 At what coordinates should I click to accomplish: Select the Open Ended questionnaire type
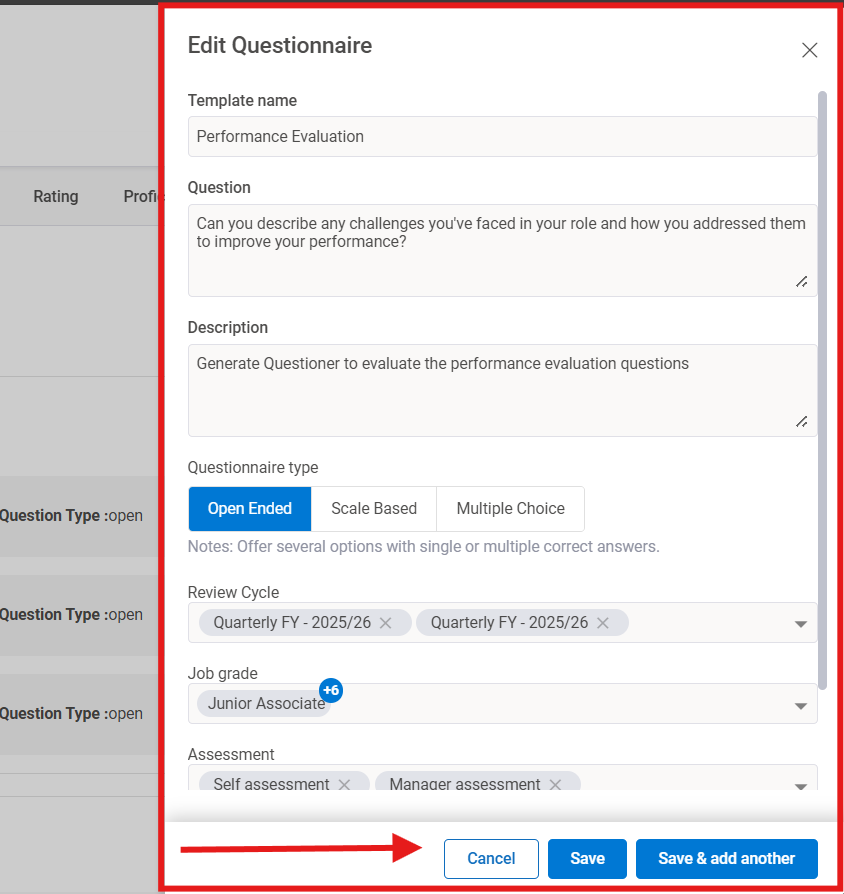(249, 509)
